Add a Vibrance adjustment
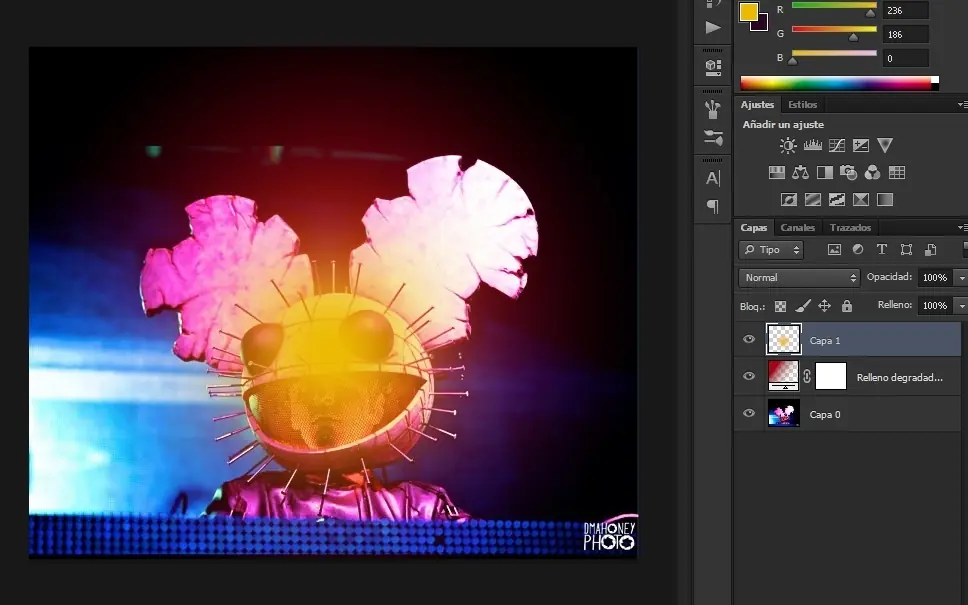The height and width of the screenshot is (605, 968). 885,146
